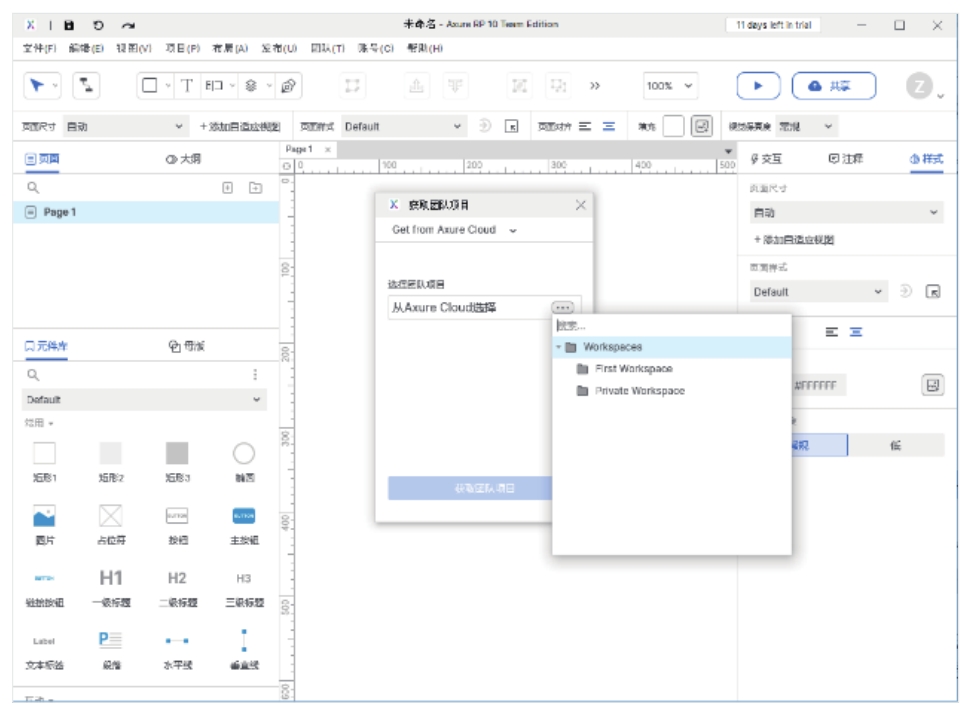
Task: Select the center page alignment option
Action: [x=608, y=127]
